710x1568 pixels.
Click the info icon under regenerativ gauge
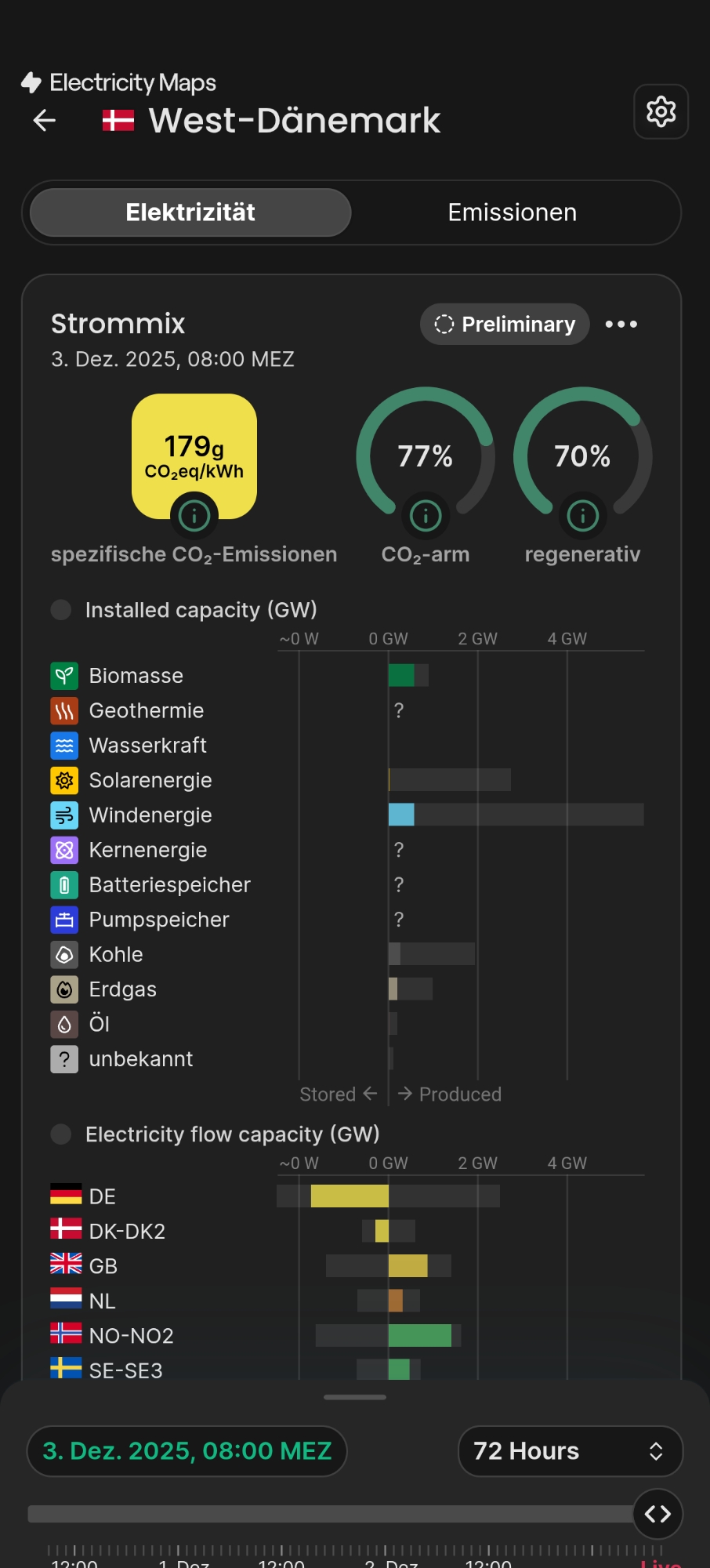point(582,516)
